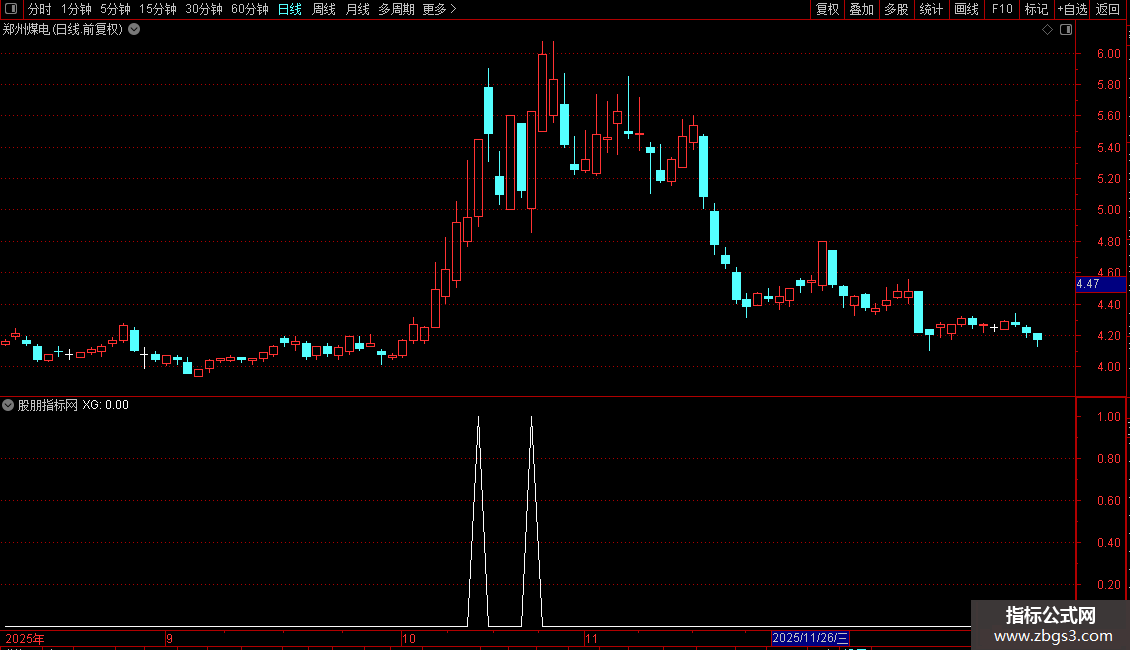This screenshot has height=650, width=1130.
Task: Click the month 11 label on time axis
Action: (x=591, y=638)
